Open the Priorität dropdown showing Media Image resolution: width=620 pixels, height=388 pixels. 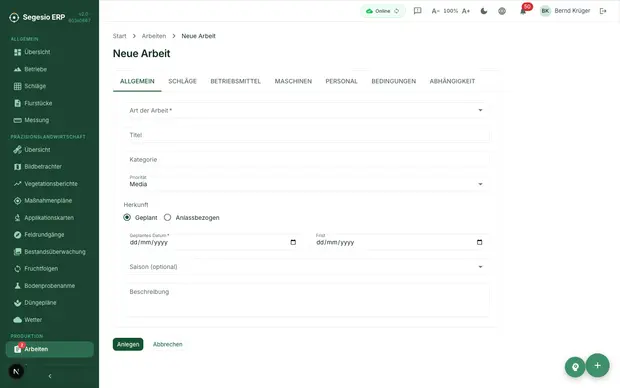click(308, 183)
